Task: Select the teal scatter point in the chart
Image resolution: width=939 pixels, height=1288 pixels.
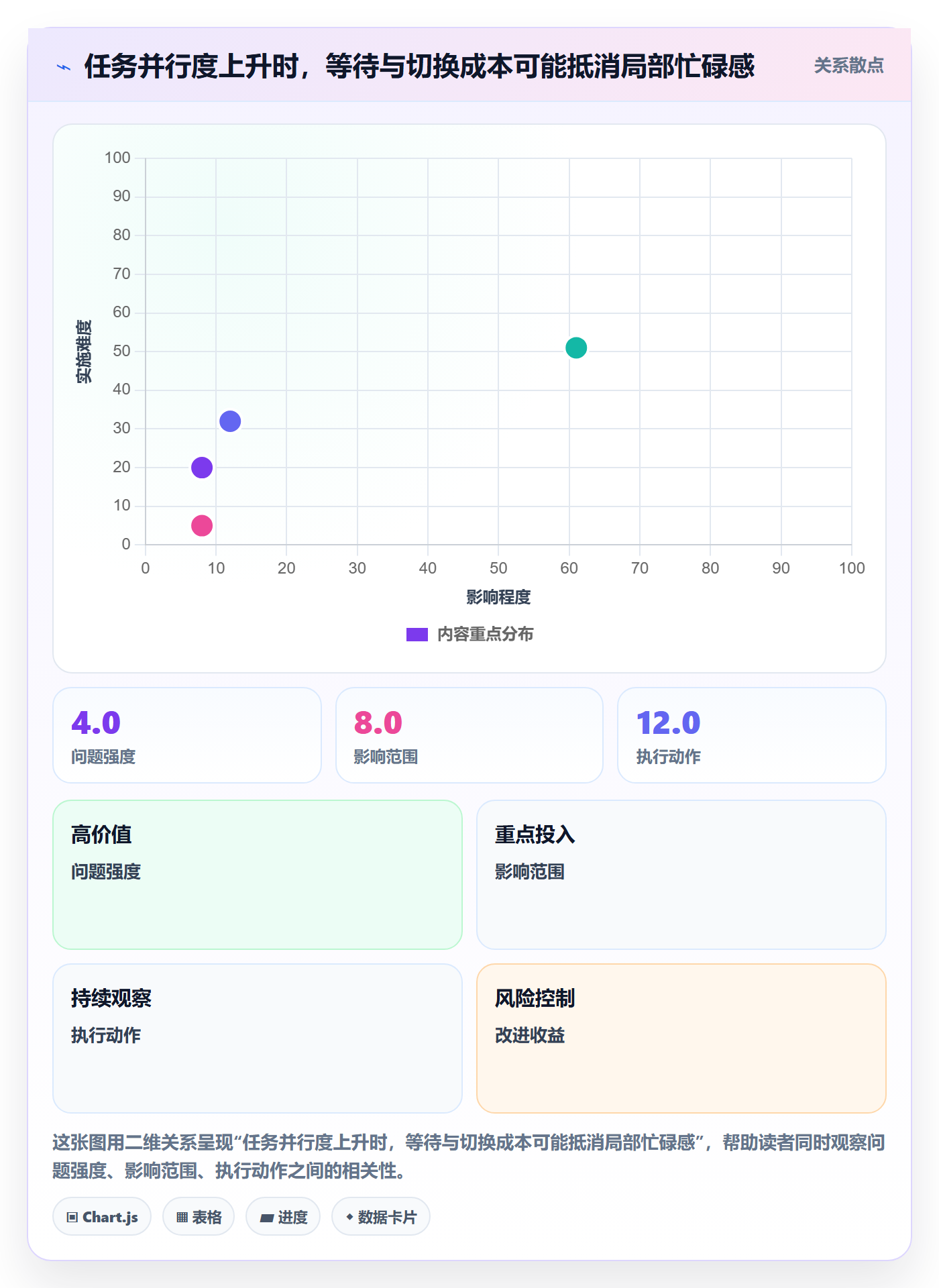Action: tap(576, 347)
